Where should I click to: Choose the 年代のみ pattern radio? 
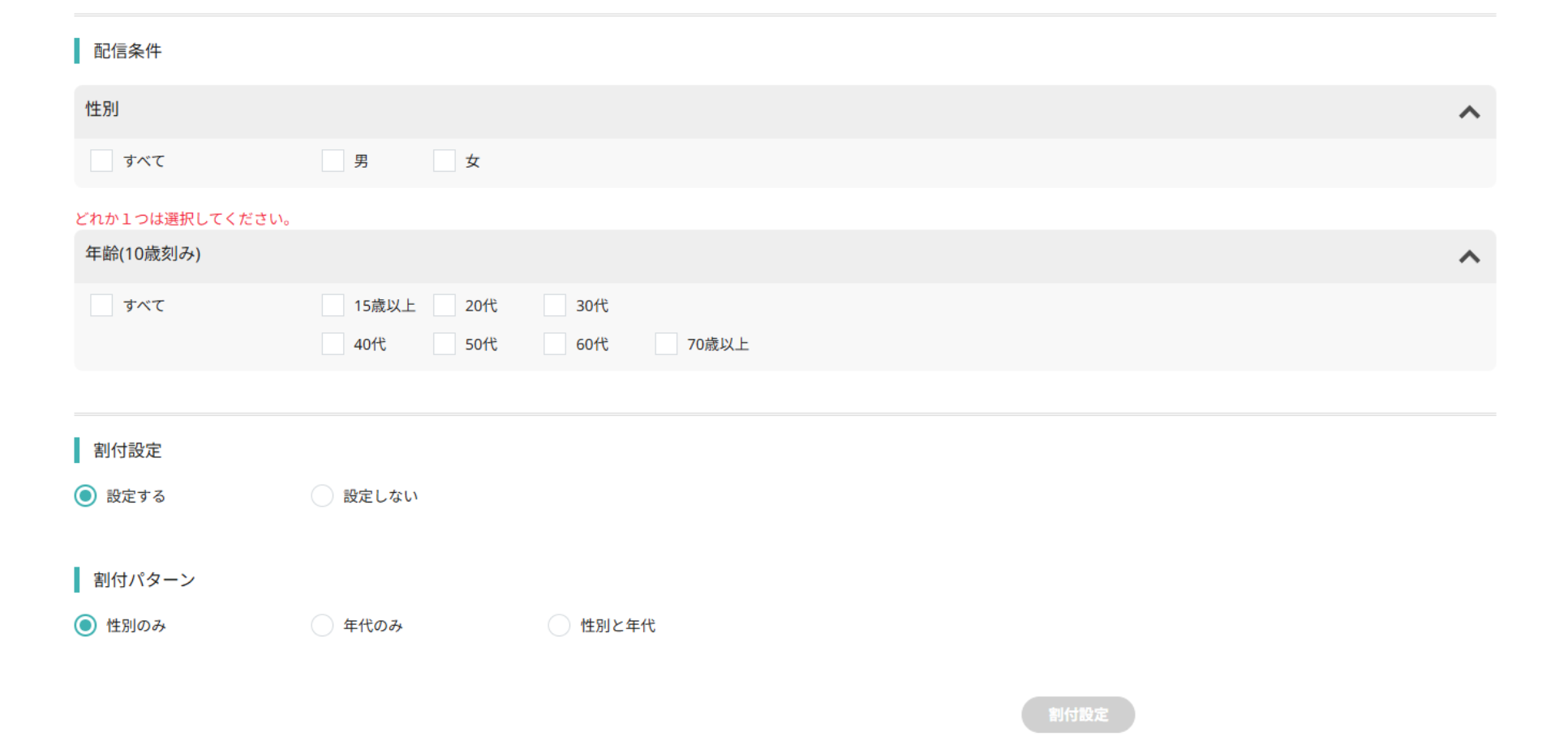pos(322,626)
